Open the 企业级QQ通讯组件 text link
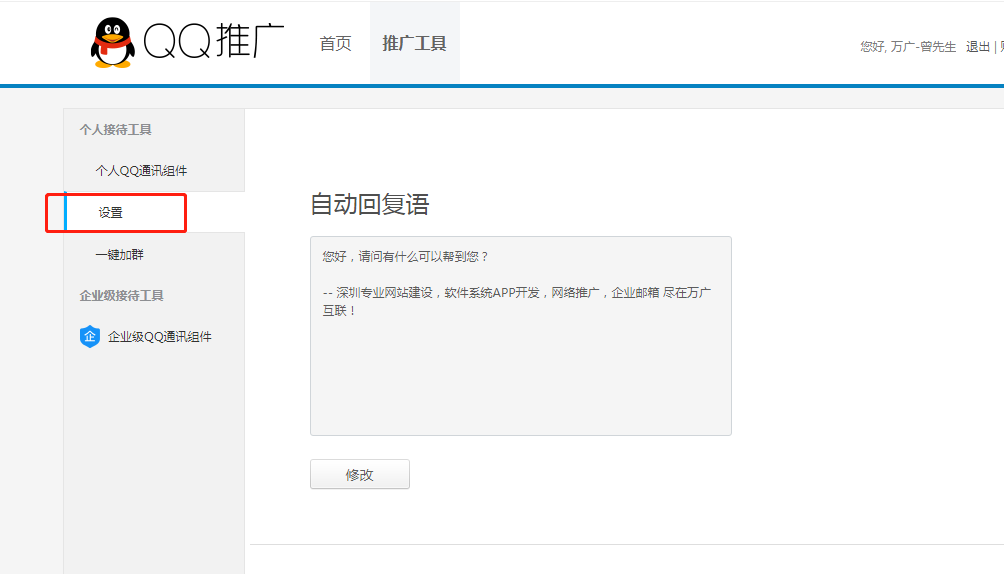1004x574 pixels. [x=160, y=337]
